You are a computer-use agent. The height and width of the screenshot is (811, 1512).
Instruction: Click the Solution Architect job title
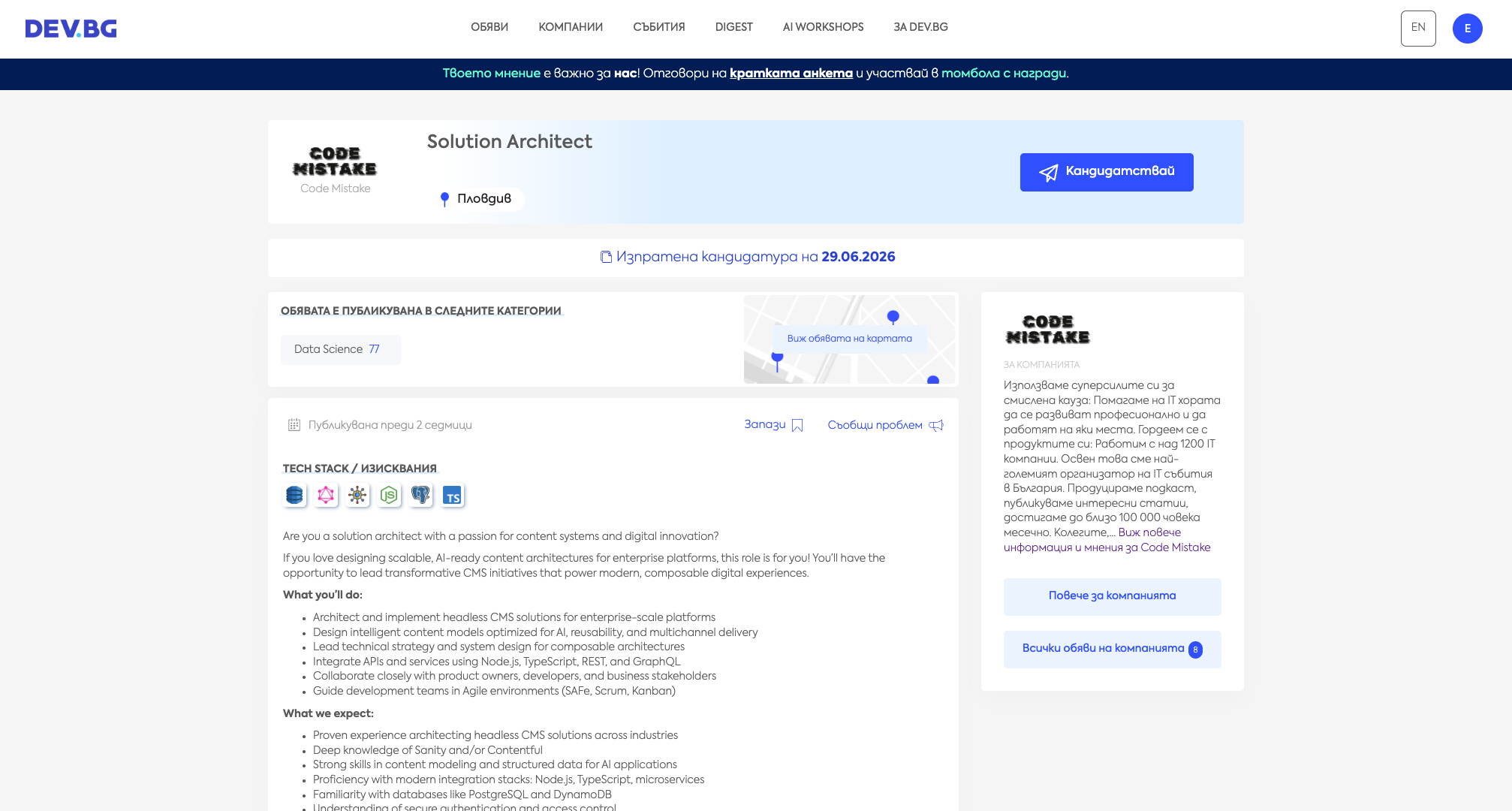[x=510, y=142]
